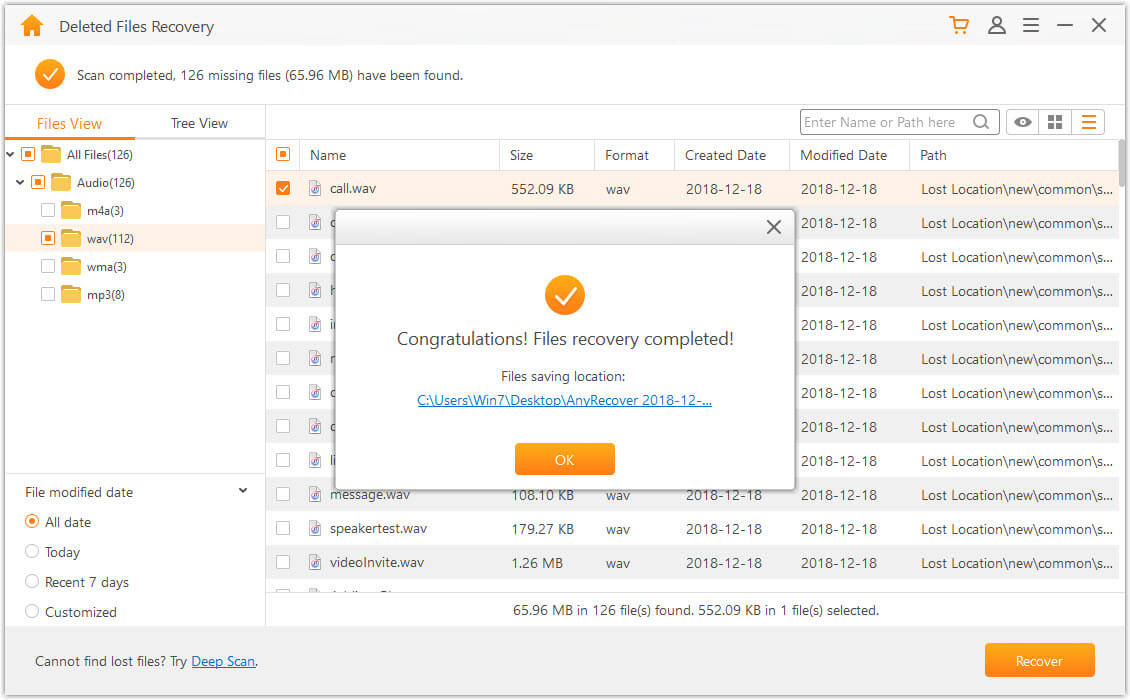Click the home icon in the title bar
Viewport: 1130px width, 700px height.
tap(30, 25)
